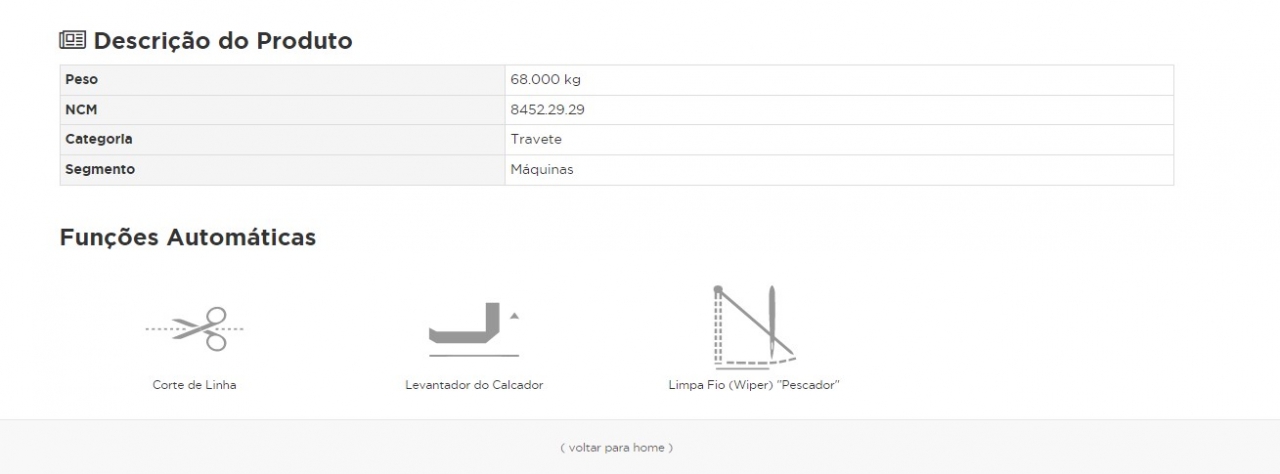Click the NCM row label
This screenshot has height=474, width=1280.
click(81, 110)
